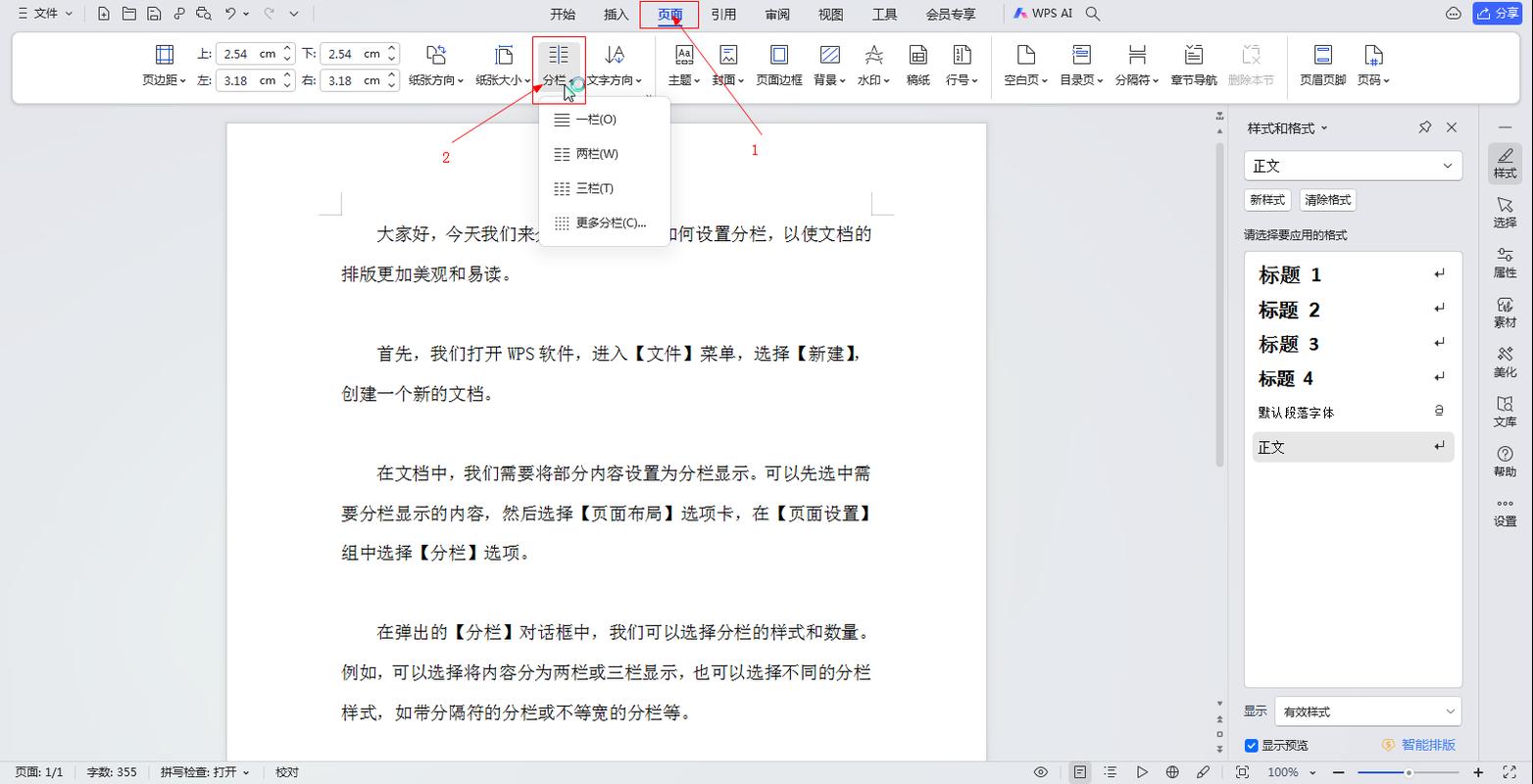Open the 主题 theme tool
This screenshot has height=784, width=1533.
coord(684,66)
